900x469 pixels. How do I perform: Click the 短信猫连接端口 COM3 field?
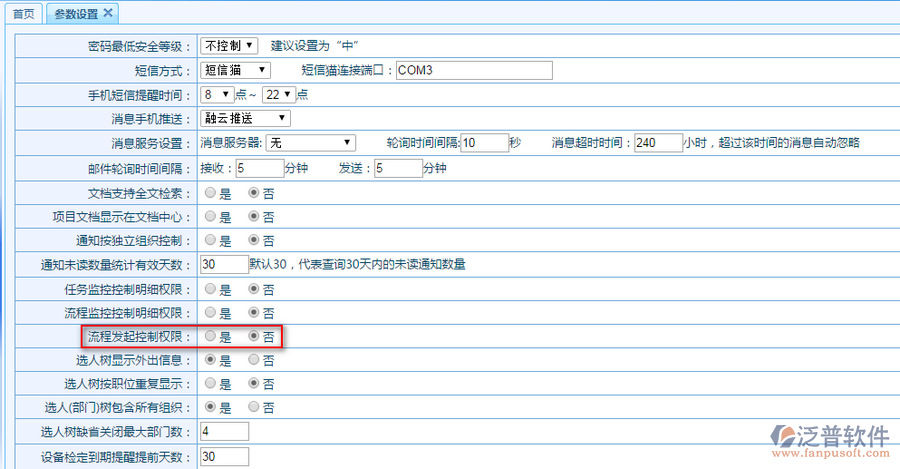tap(474, 70)
